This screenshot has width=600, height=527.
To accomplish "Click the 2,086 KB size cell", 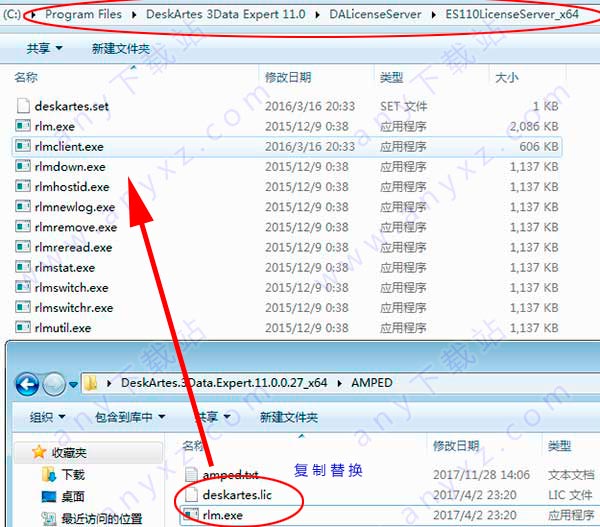I will tap(534, 126).
